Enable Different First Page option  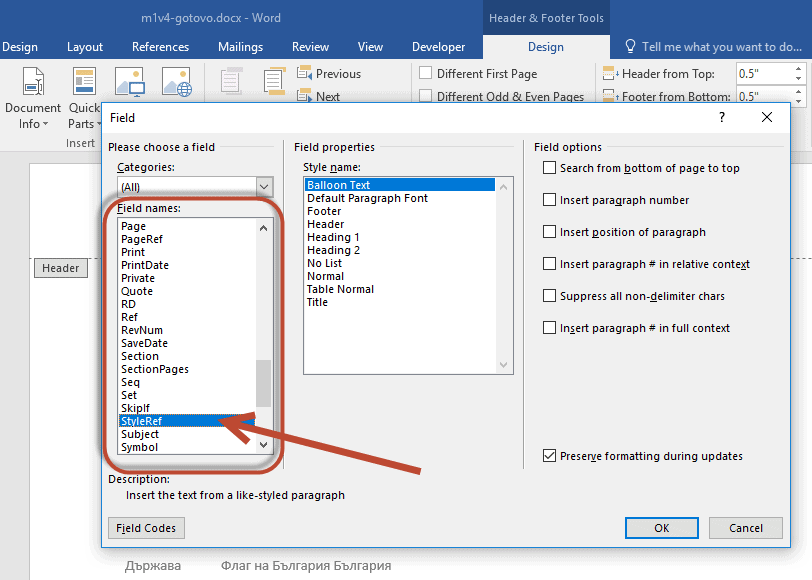[x=425, y=73]
